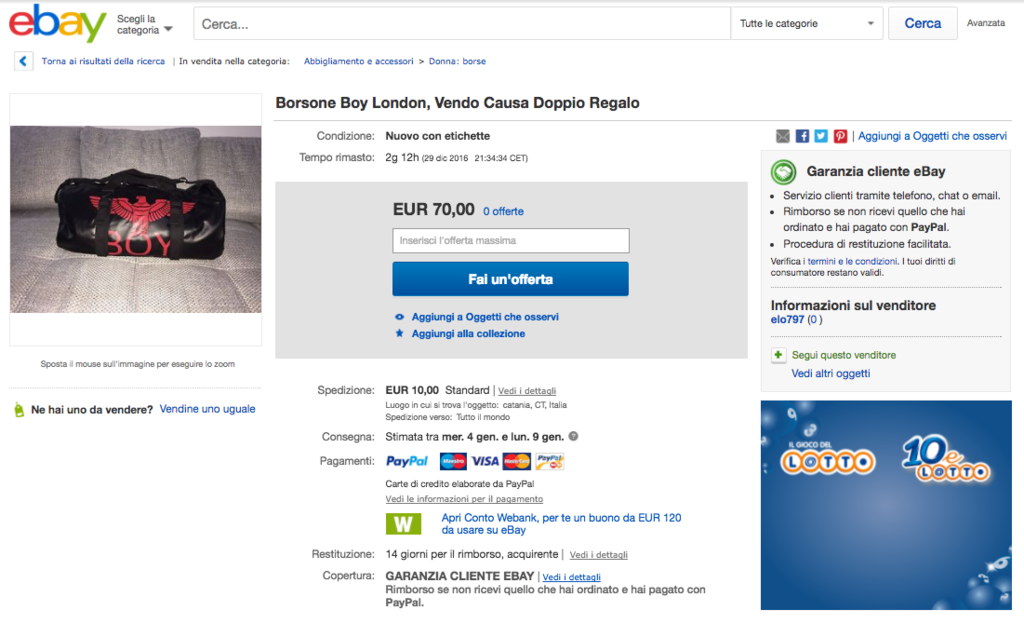Click the green Webank W icon
Screen dimensions: 1024x624
[x=403, y=523]
